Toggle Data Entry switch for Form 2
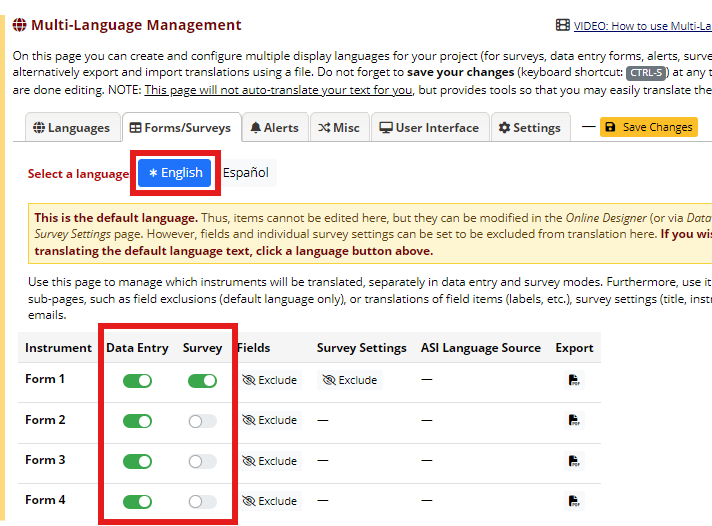Image resolution: width=712 pixels, height=526 pixels. [137, 421]
